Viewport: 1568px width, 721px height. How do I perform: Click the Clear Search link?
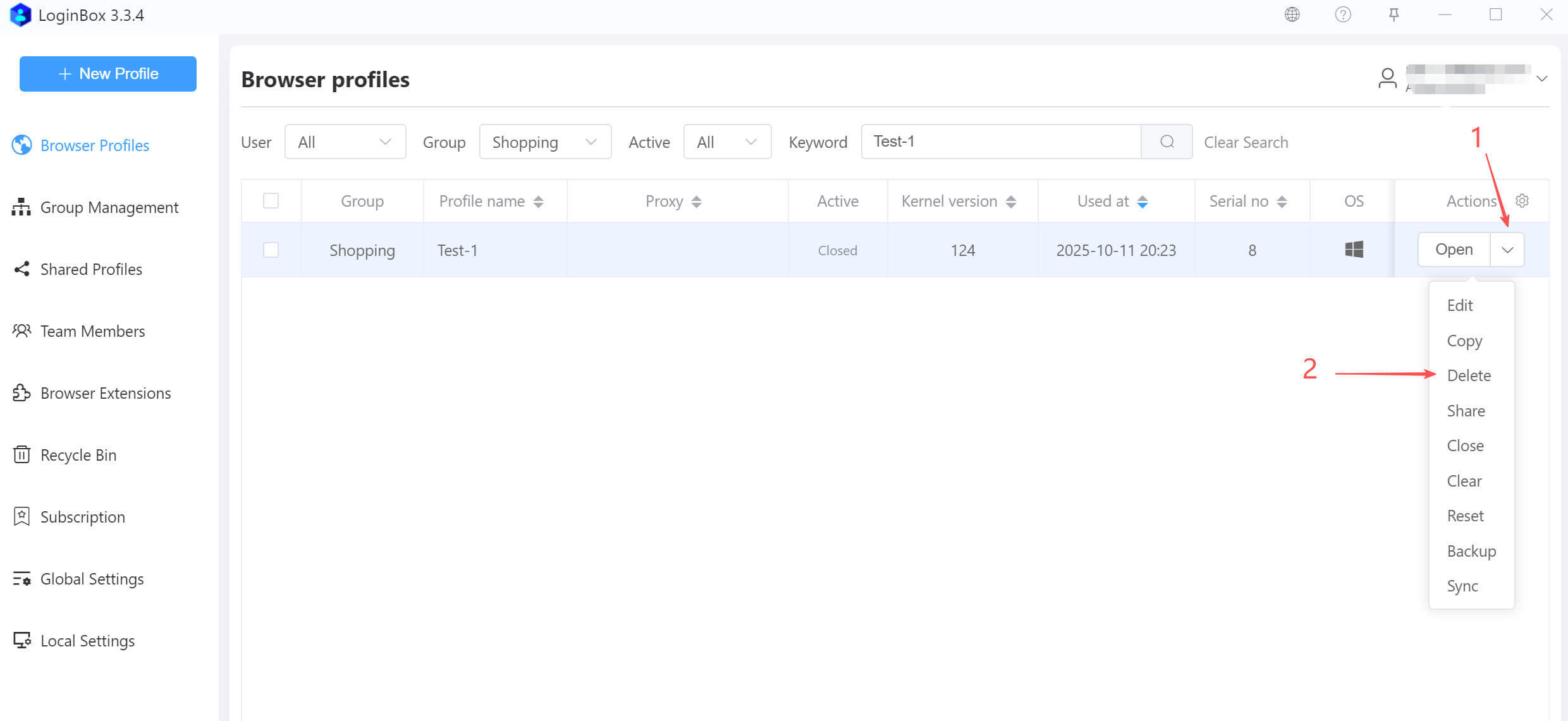click(x=1246, y=142)
